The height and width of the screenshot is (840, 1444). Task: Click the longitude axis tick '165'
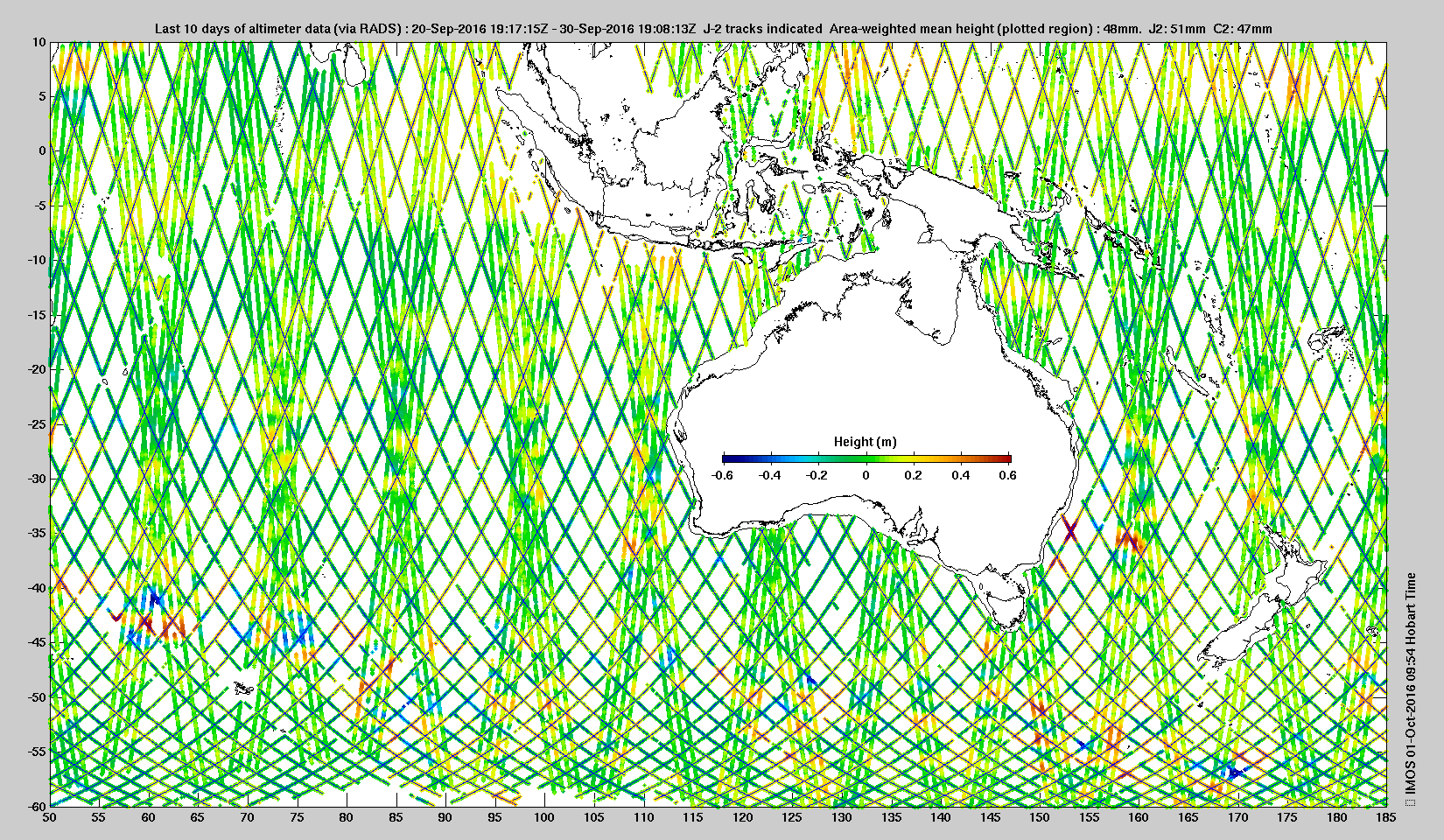point(1188,817)
